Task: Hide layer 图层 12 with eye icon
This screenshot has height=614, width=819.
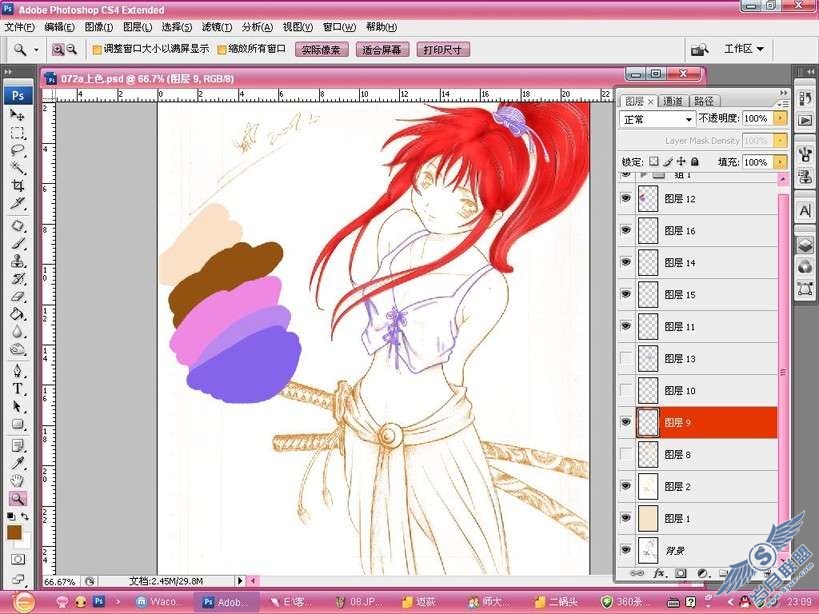Action: point(626,198)
